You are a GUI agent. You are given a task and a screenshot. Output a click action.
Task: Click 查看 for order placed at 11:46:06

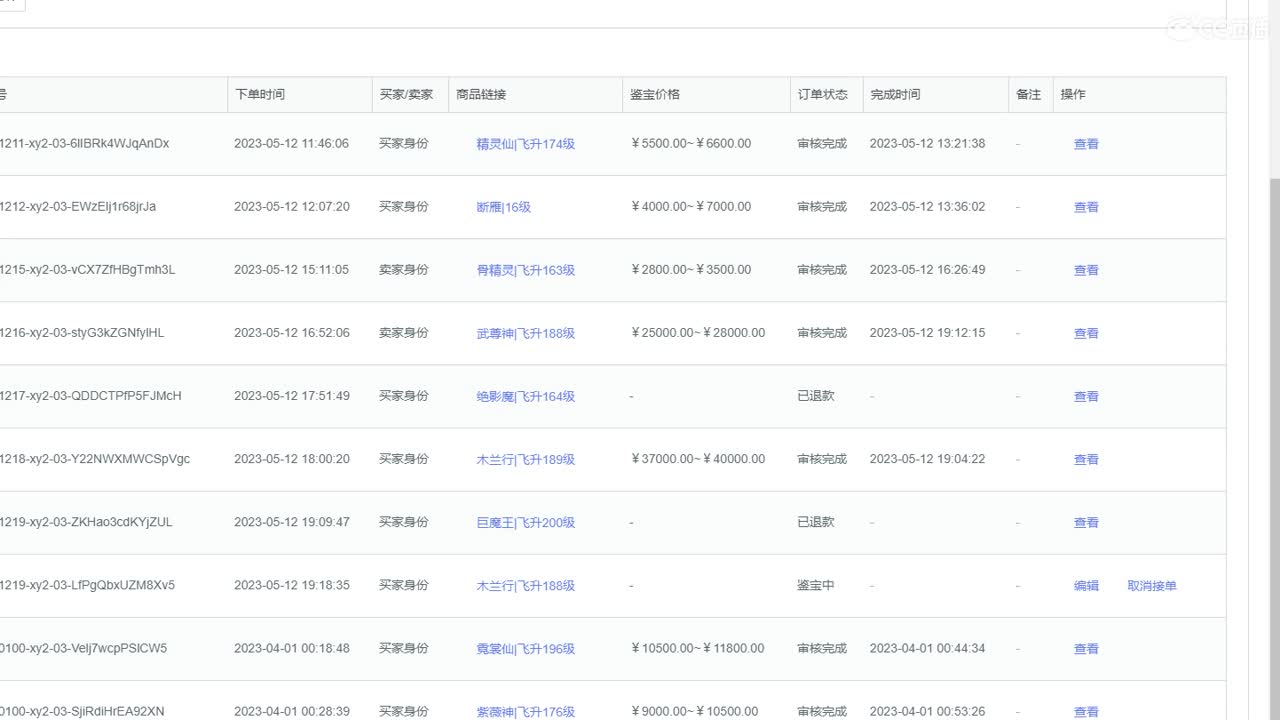click(1086, 144)
